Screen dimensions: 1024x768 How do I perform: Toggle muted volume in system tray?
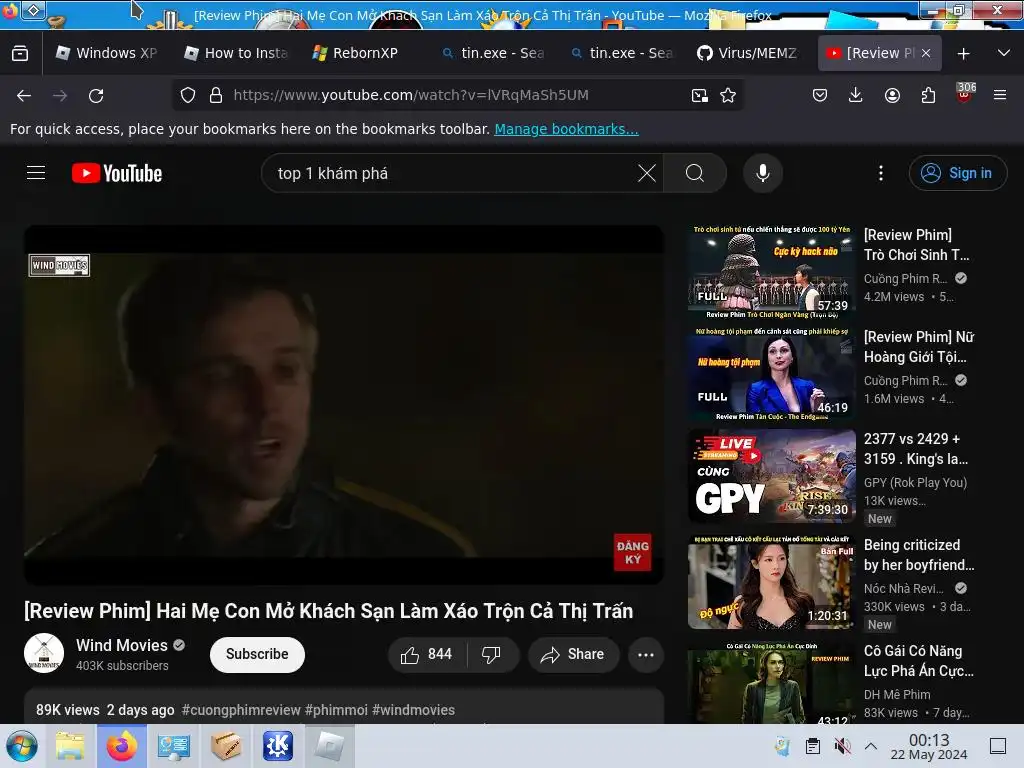842,746
